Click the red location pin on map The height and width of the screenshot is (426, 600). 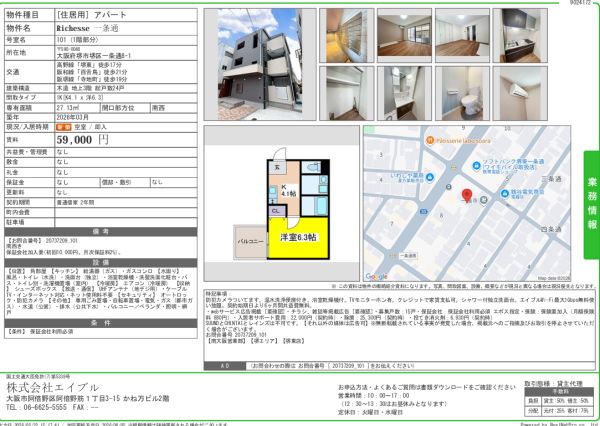point(466,195)
